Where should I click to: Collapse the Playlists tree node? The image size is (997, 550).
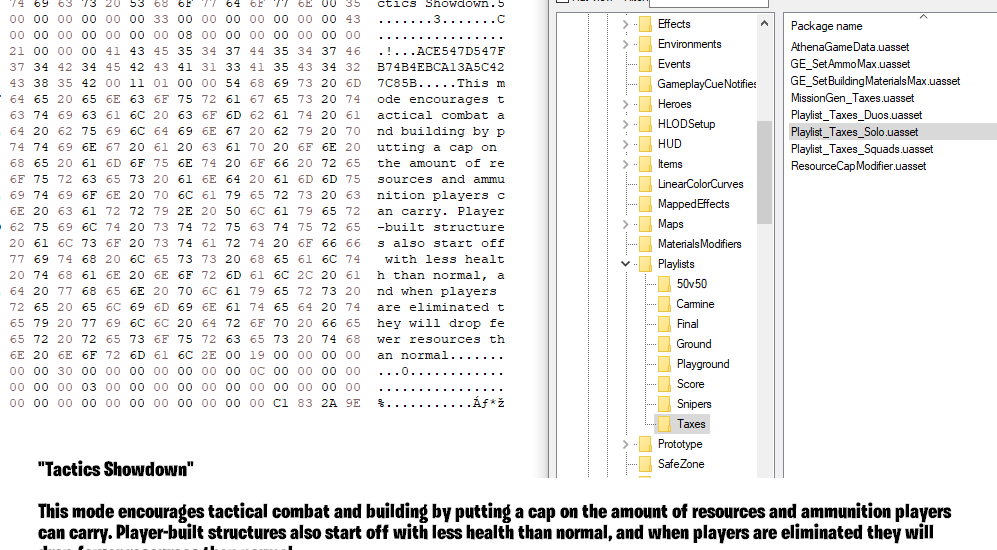[626, 264]
